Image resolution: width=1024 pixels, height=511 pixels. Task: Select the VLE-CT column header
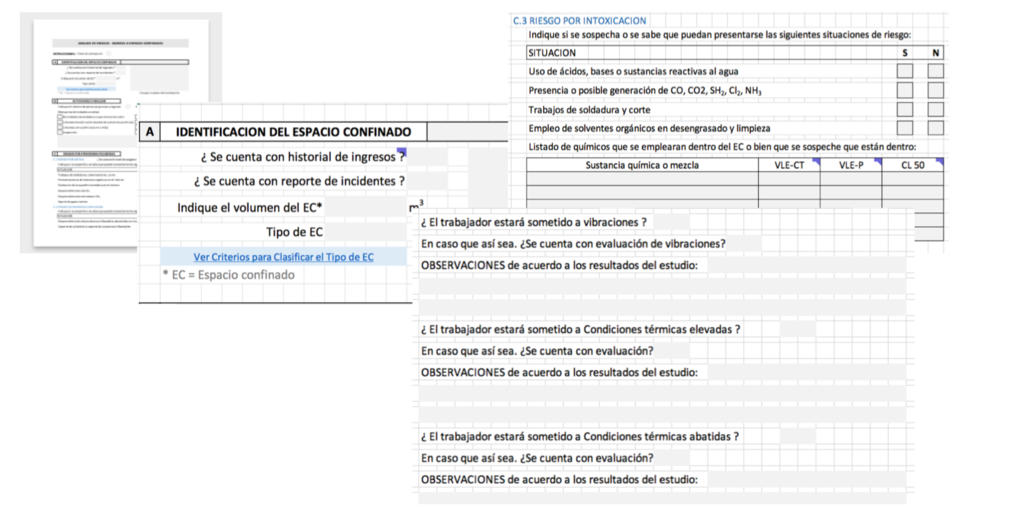(789, 165)
